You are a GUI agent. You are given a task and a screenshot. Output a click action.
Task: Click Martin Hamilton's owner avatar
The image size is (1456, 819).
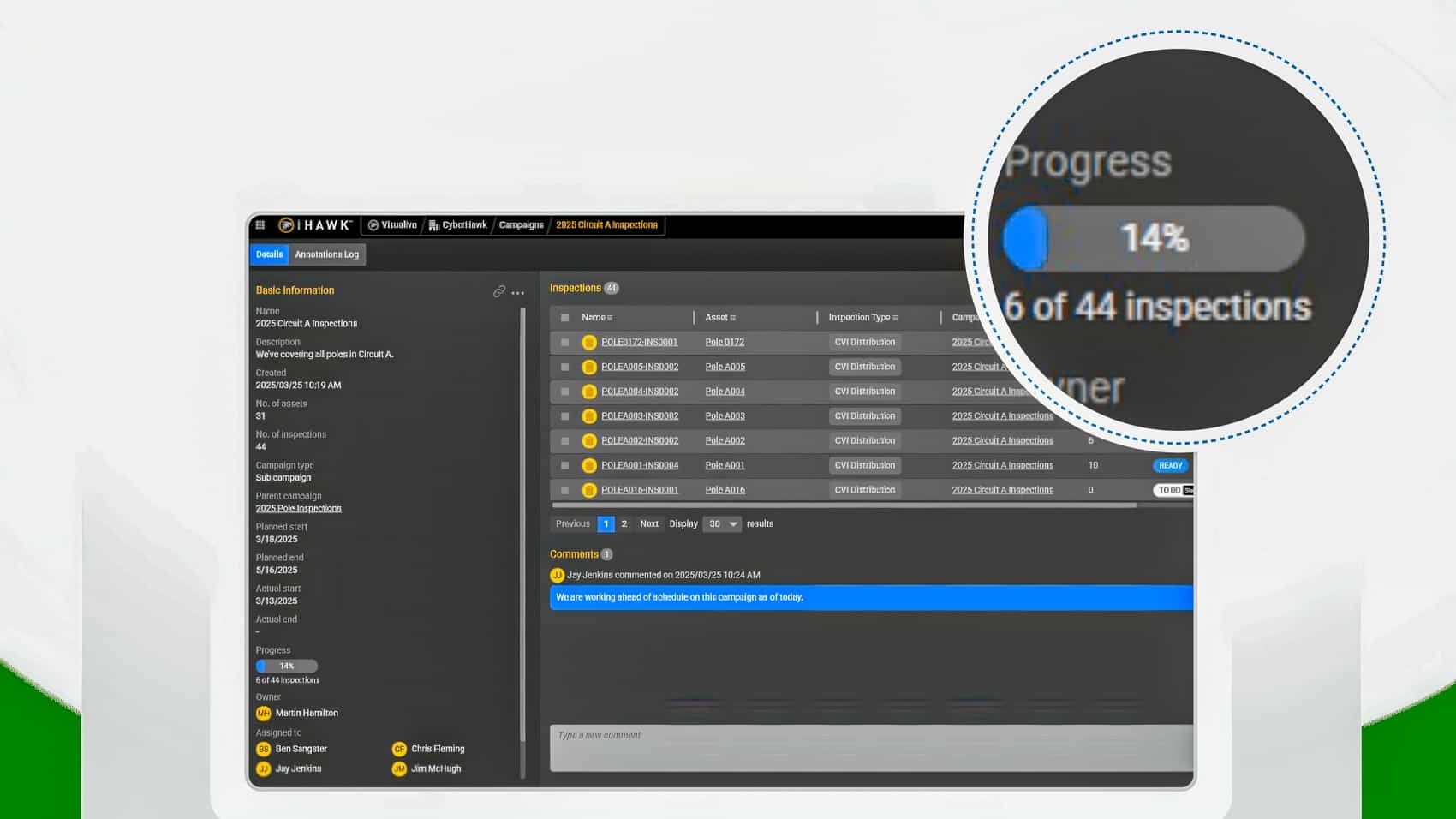pyautogui.click(x=263, y=714)
